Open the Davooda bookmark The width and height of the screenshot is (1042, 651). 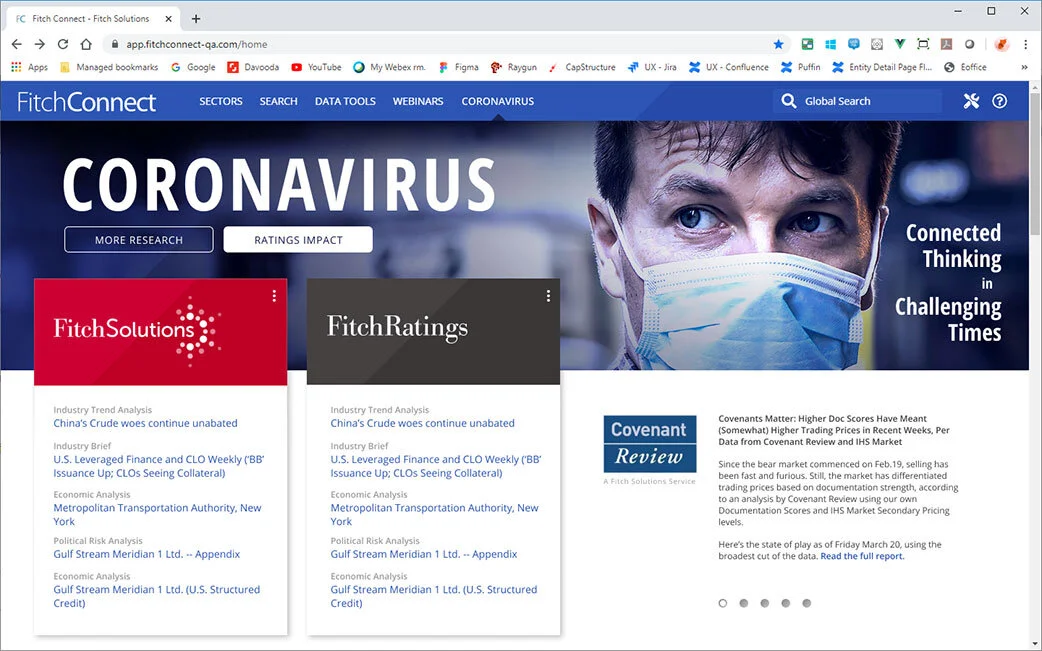(x=253, y=67)
